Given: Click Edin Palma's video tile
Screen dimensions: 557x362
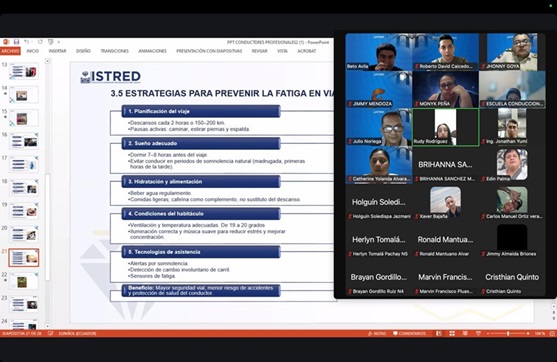Looking at the screenshot, I should 512,165.
